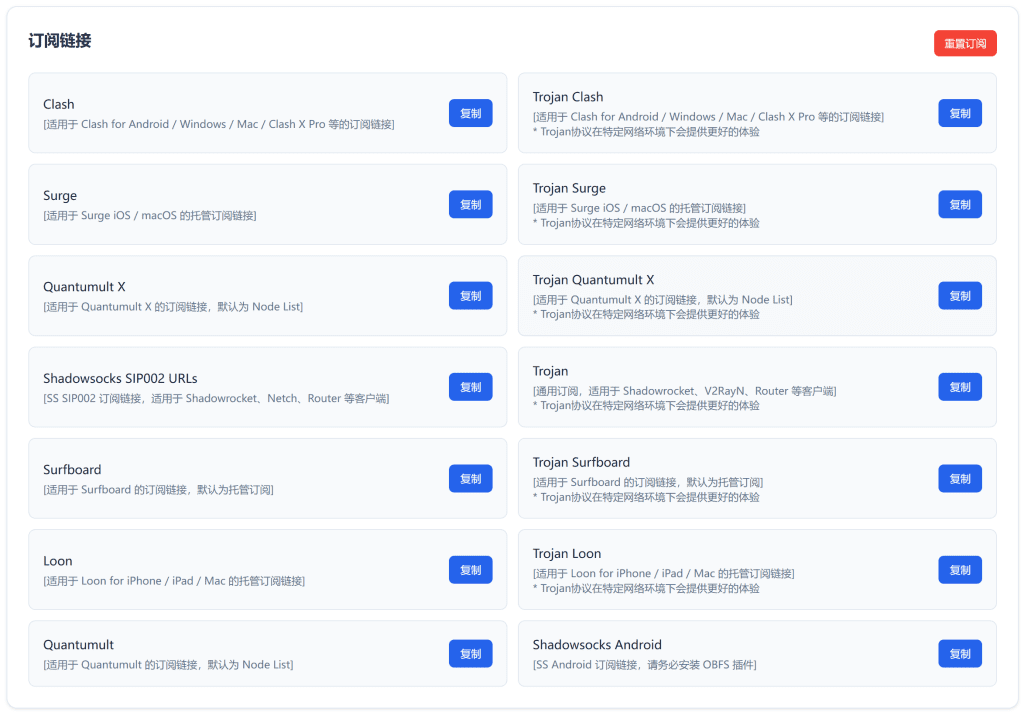Screen dimensions: 1024x716
Task: Copy the Trojan Loon subscription link
Action: [x=959, y=570]
